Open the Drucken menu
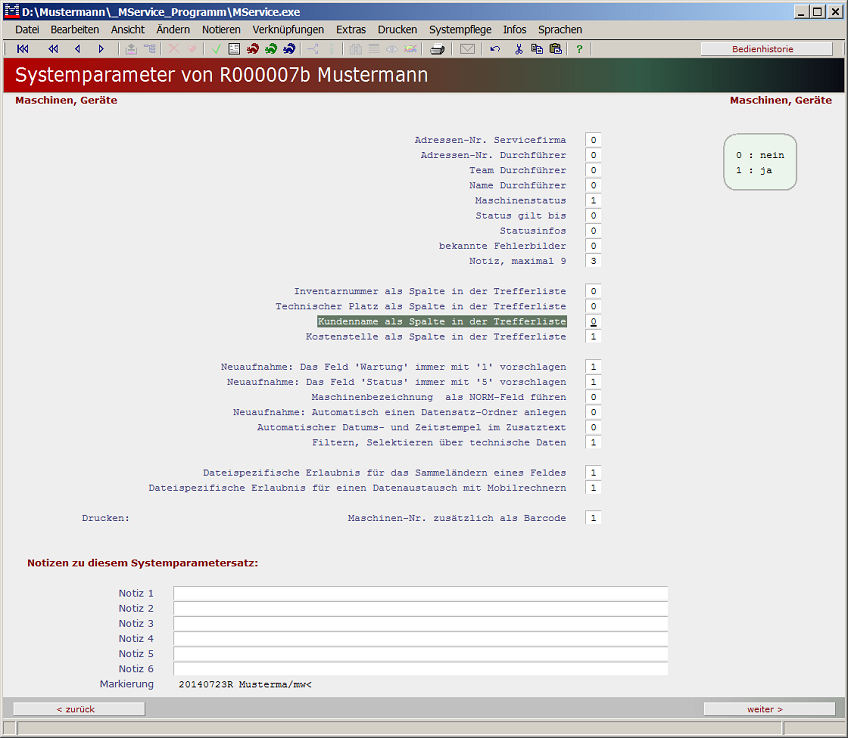Screen dimensions: 848x738 coord(397,29)
